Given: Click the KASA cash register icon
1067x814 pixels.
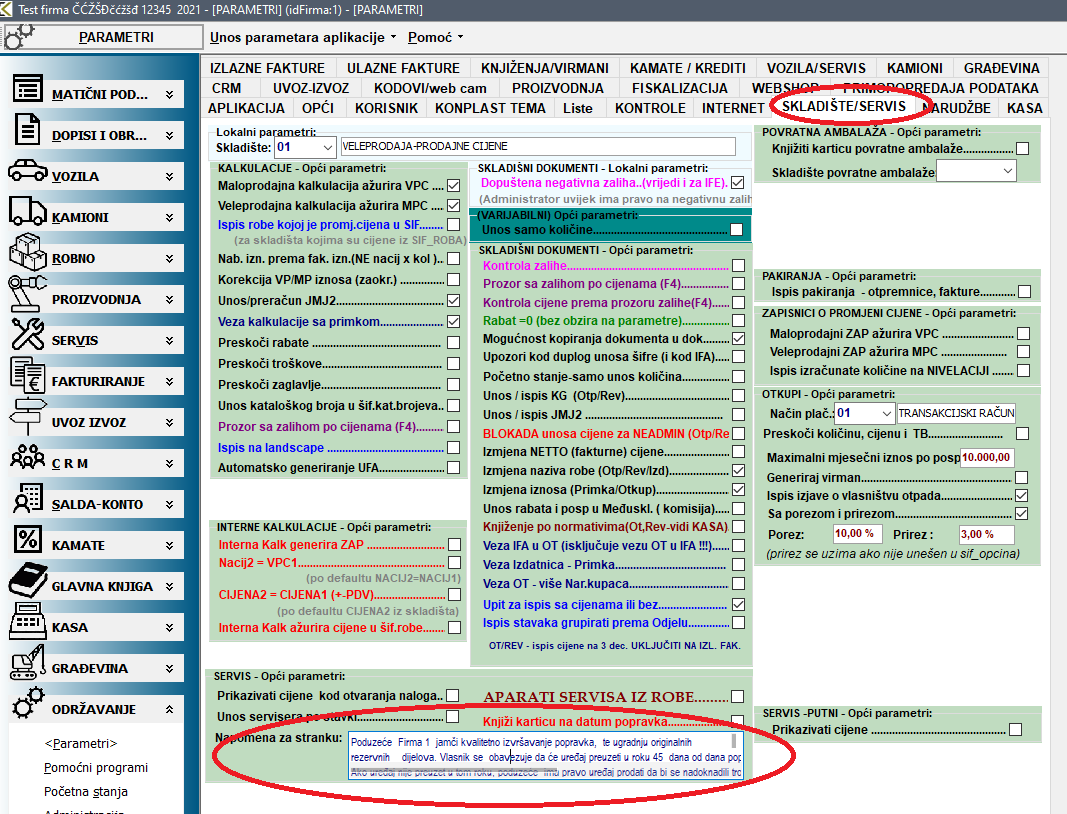Looking at the screenshot, I should point(28,621).
